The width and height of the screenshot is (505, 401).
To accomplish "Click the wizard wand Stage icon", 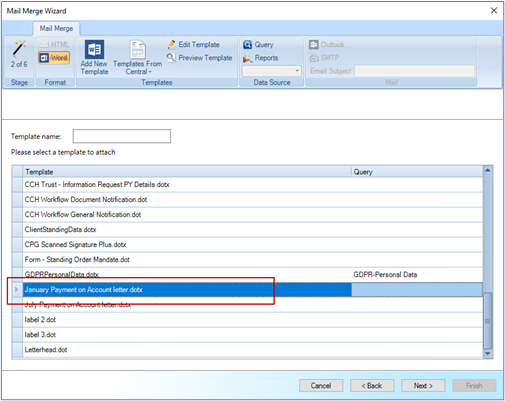I will click(19, 49).
